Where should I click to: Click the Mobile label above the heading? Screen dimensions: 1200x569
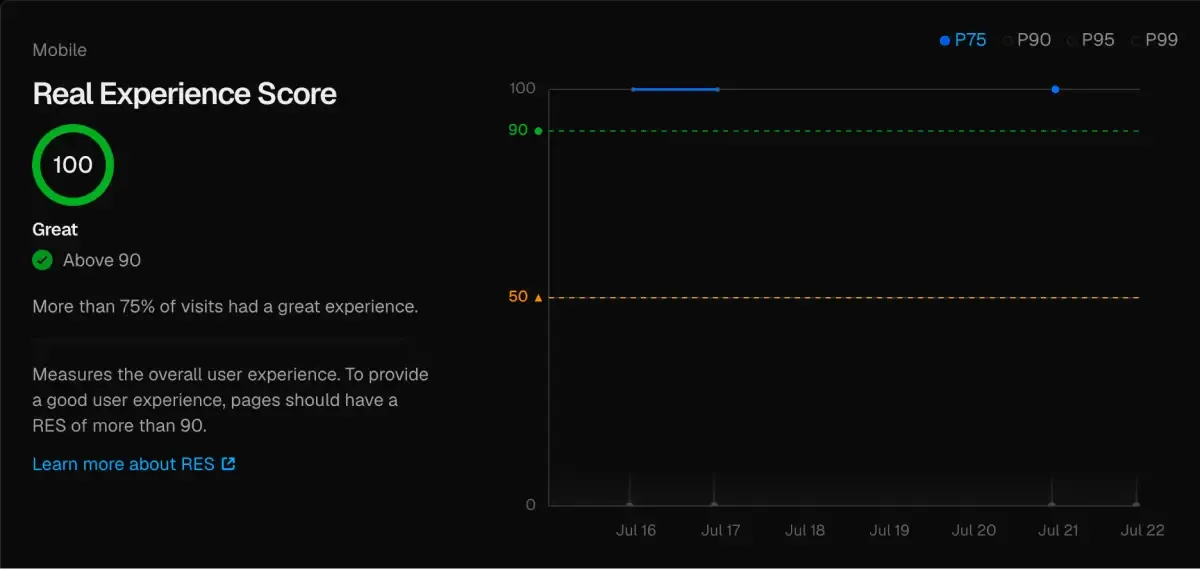click(60, 50)
